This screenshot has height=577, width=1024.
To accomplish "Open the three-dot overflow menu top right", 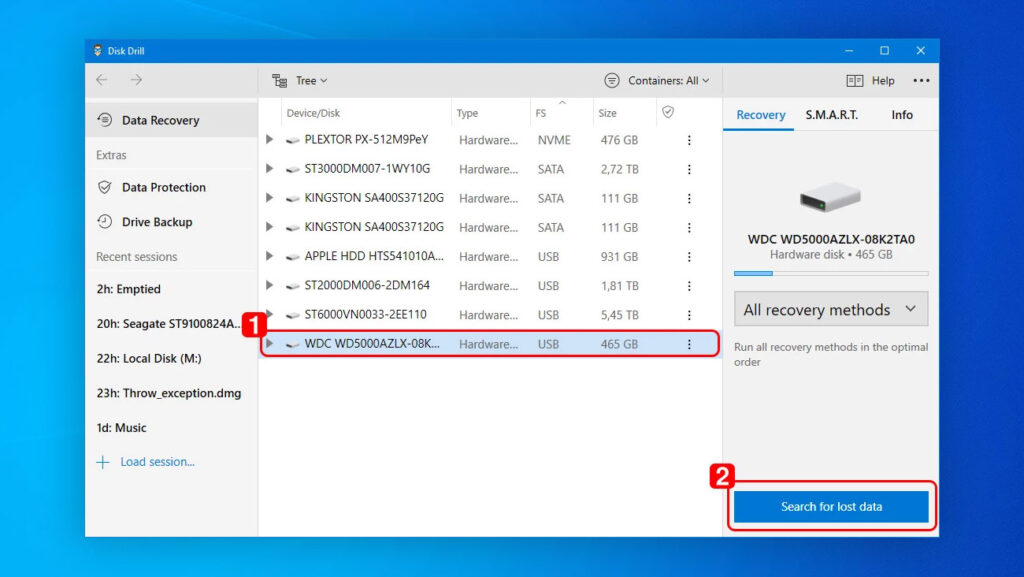I will click(922, 80).
